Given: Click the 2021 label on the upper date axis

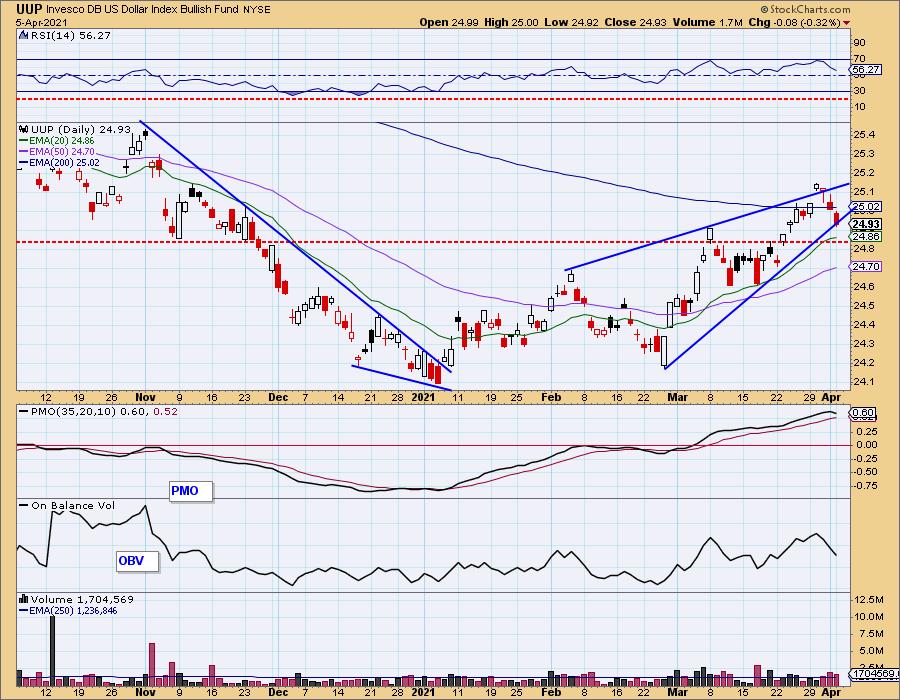Looking at the screenshot, I should pos(423,397).
